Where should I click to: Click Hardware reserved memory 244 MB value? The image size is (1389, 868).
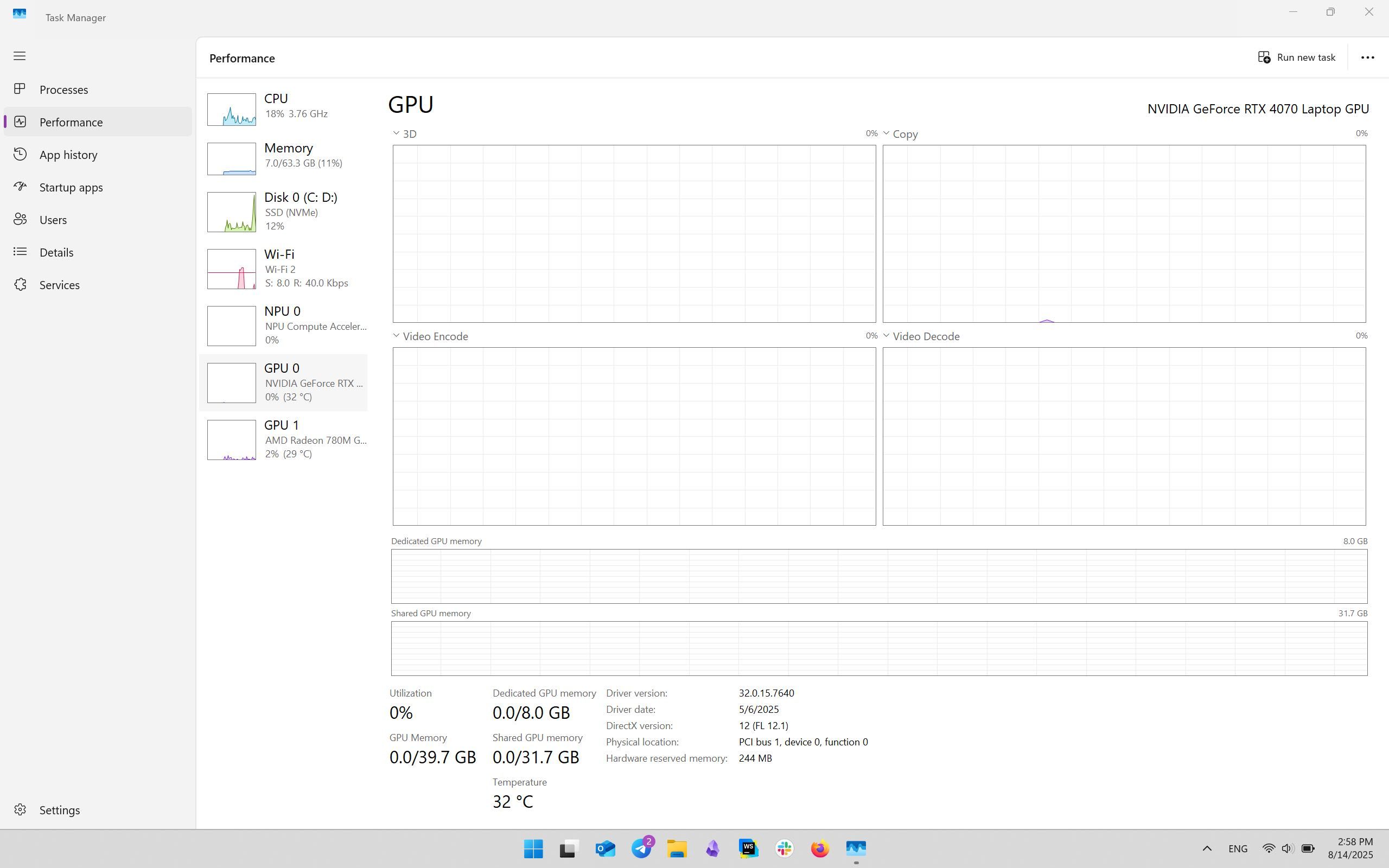[x=755, y=758]
